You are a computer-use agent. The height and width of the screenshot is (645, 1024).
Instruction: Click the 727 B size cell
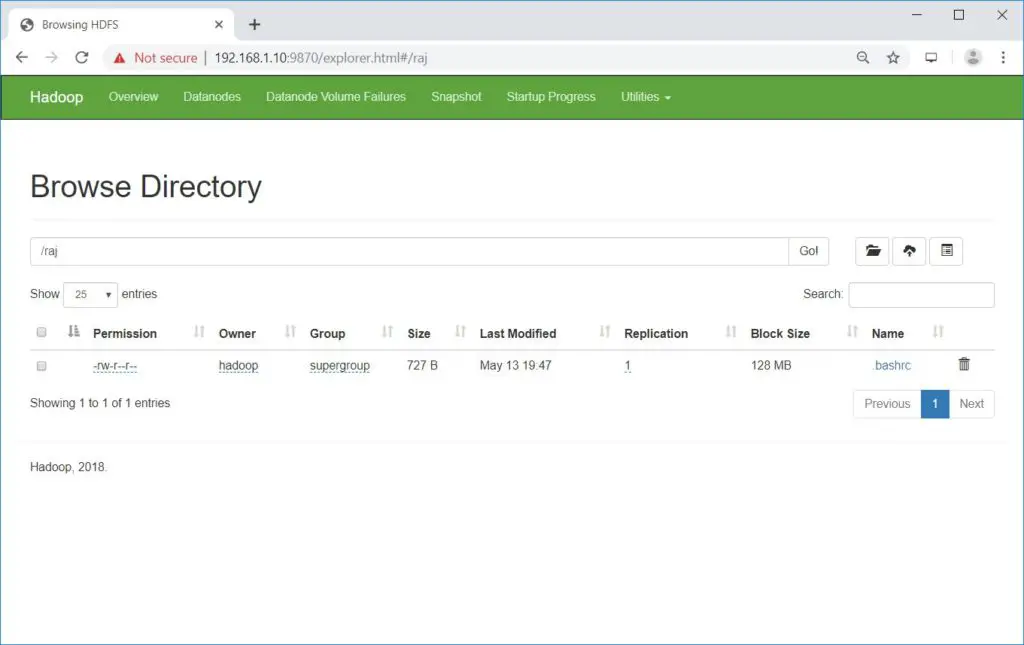pos(422,366)
